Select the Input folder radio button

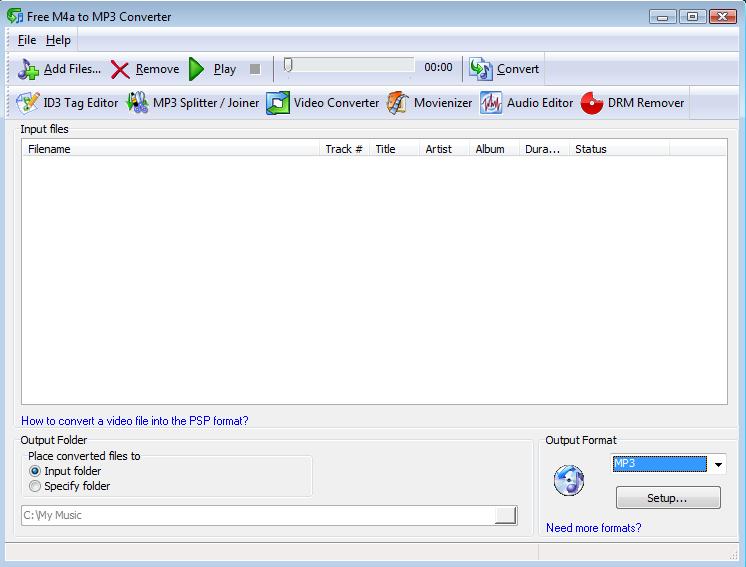[35, 471]
